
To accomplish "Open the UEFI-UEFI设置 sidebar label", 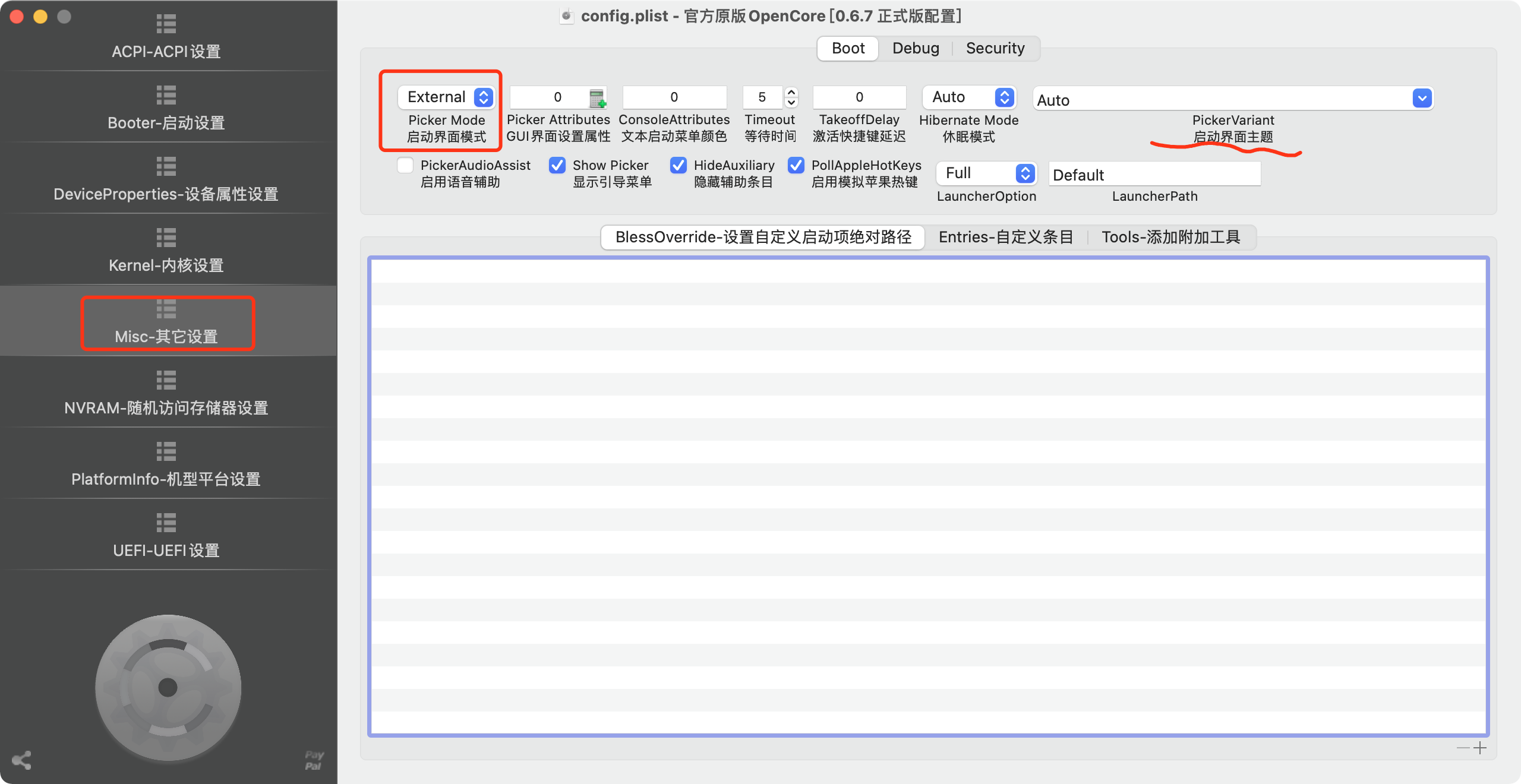I will pos(166,551).
